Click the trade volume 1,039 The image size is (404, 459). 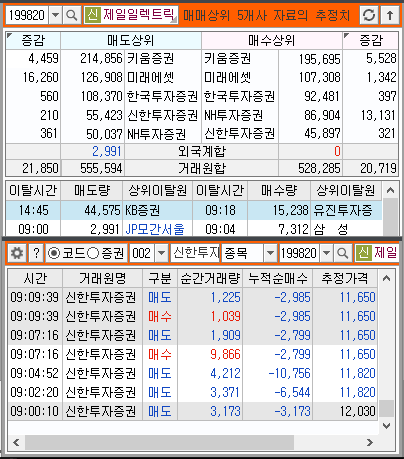tap(225, 316)
